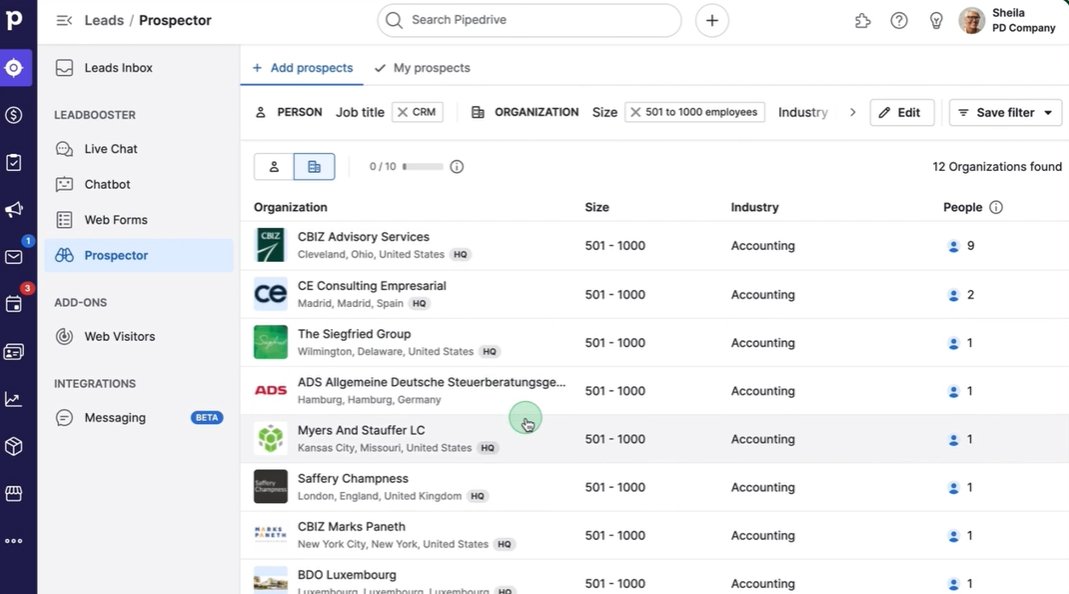Click the Organization column header
The width and height of the screenshot is (1069, 594).
[290, 207]
